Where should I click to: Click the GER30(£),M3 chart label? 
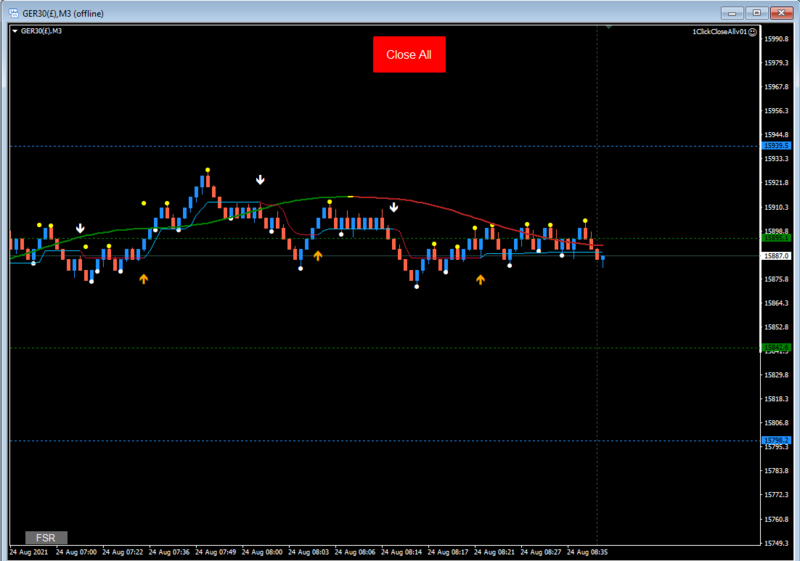(41, 31)
